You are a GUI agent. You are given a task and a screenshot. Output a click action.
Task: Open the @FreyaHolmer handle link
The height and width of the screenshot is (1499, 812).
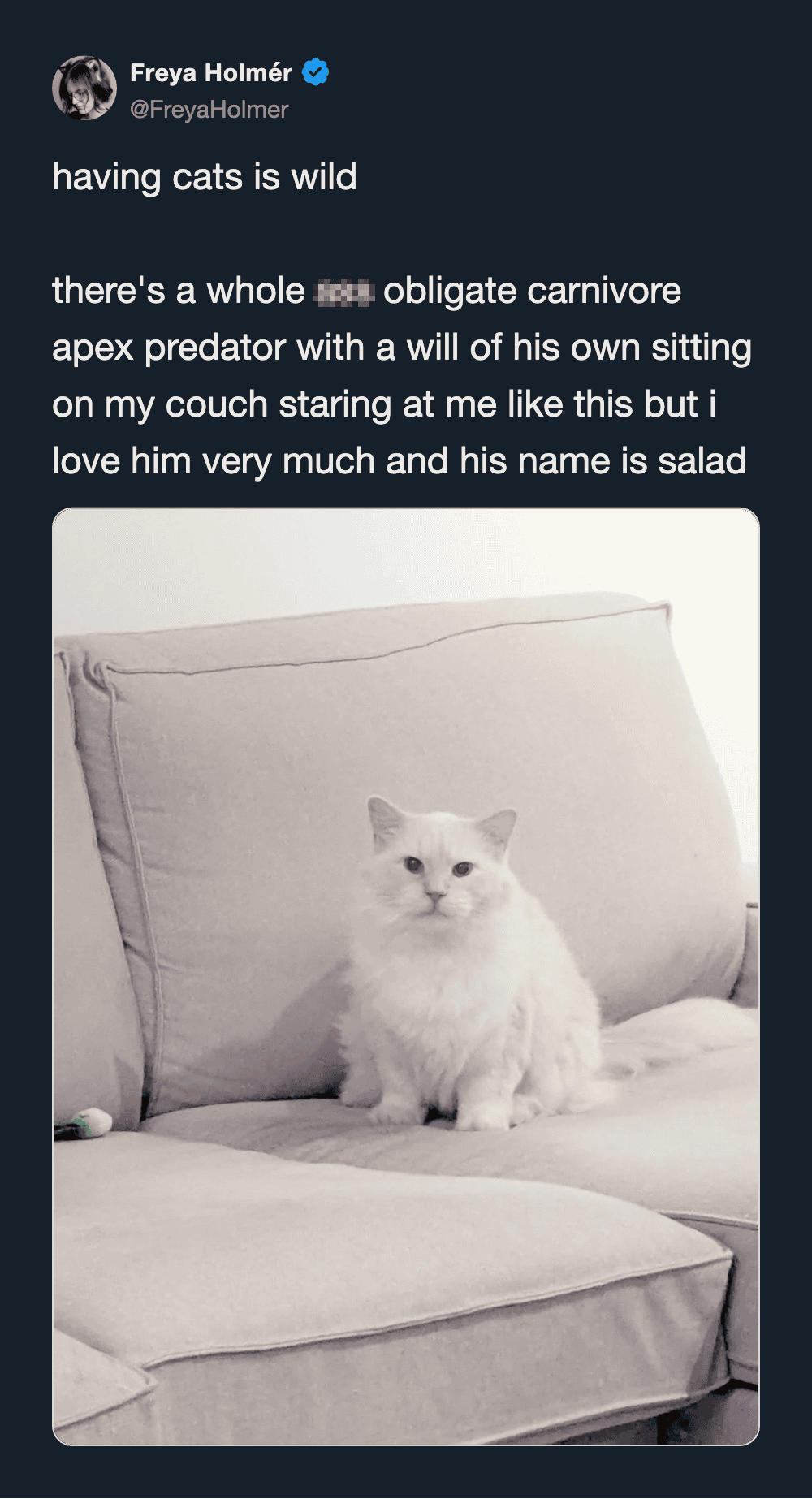(x=209, y=110)
